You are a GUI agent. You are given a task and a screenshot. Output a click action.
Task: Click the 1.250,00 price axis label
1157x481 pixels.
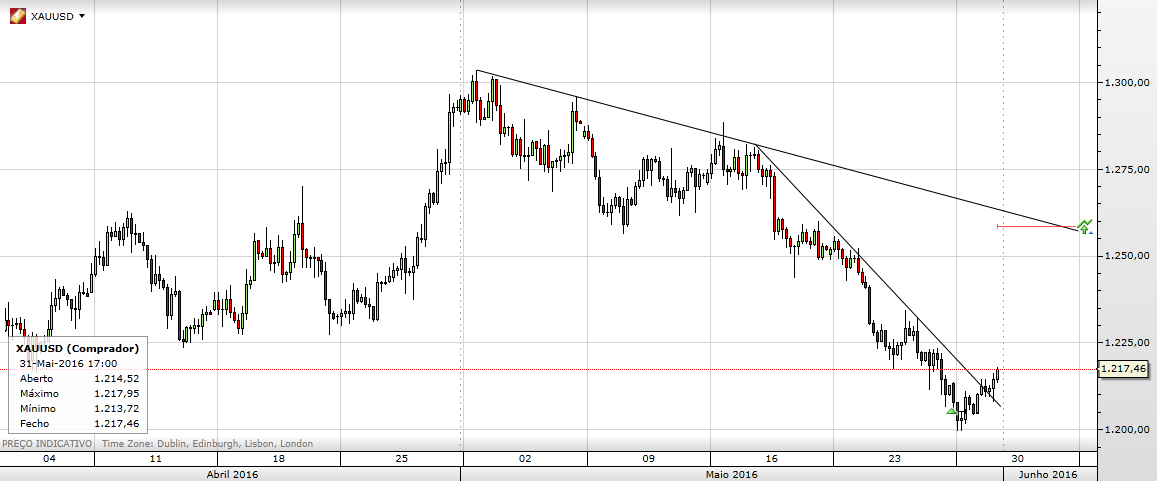pos(1126,256)
